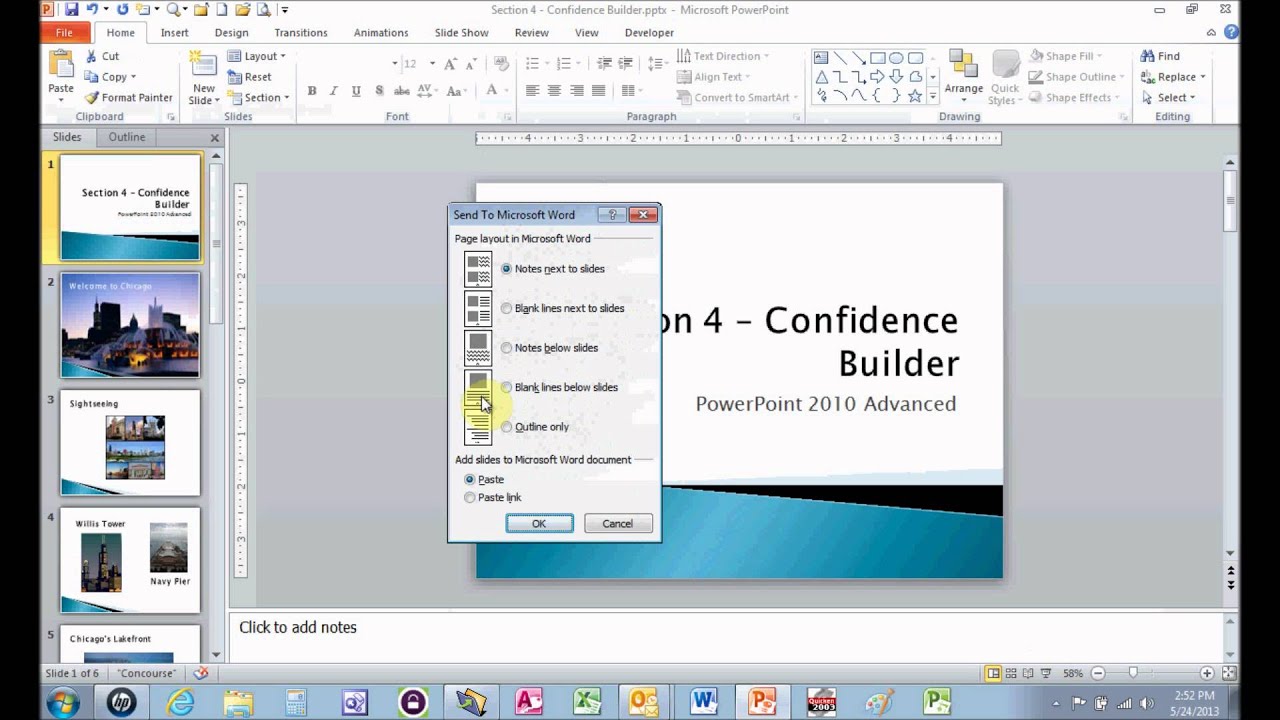Expand the Copy dropdown arrow

133,77
